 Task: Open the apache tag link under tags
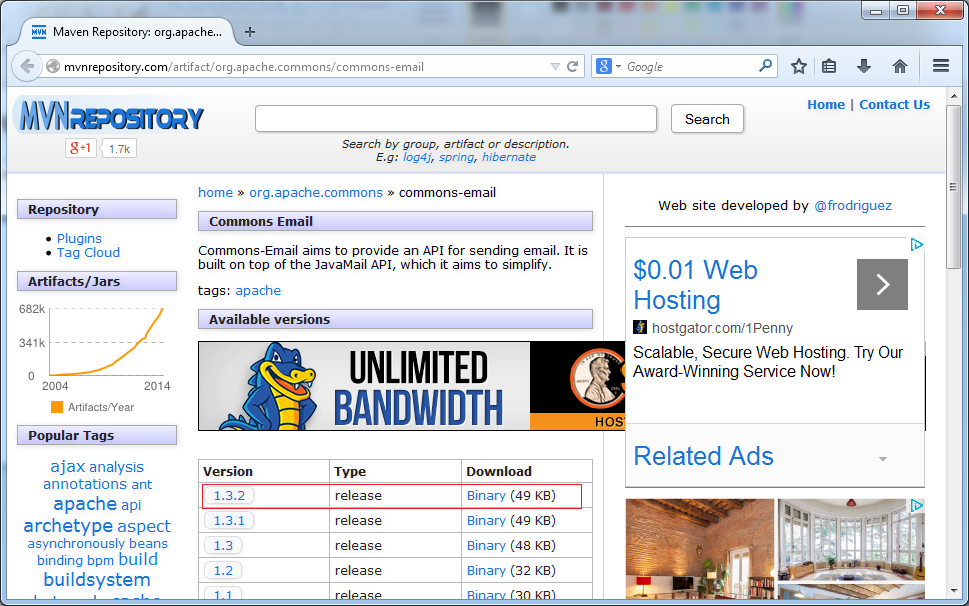(258, 290)
